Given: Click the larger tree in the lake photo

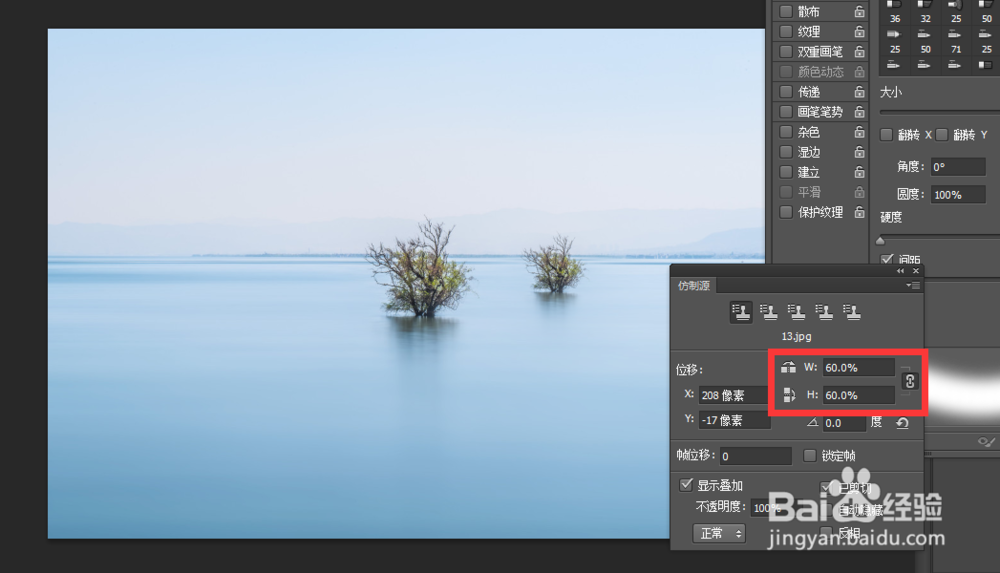Looking at the screenshot, I should click(421, 269).
